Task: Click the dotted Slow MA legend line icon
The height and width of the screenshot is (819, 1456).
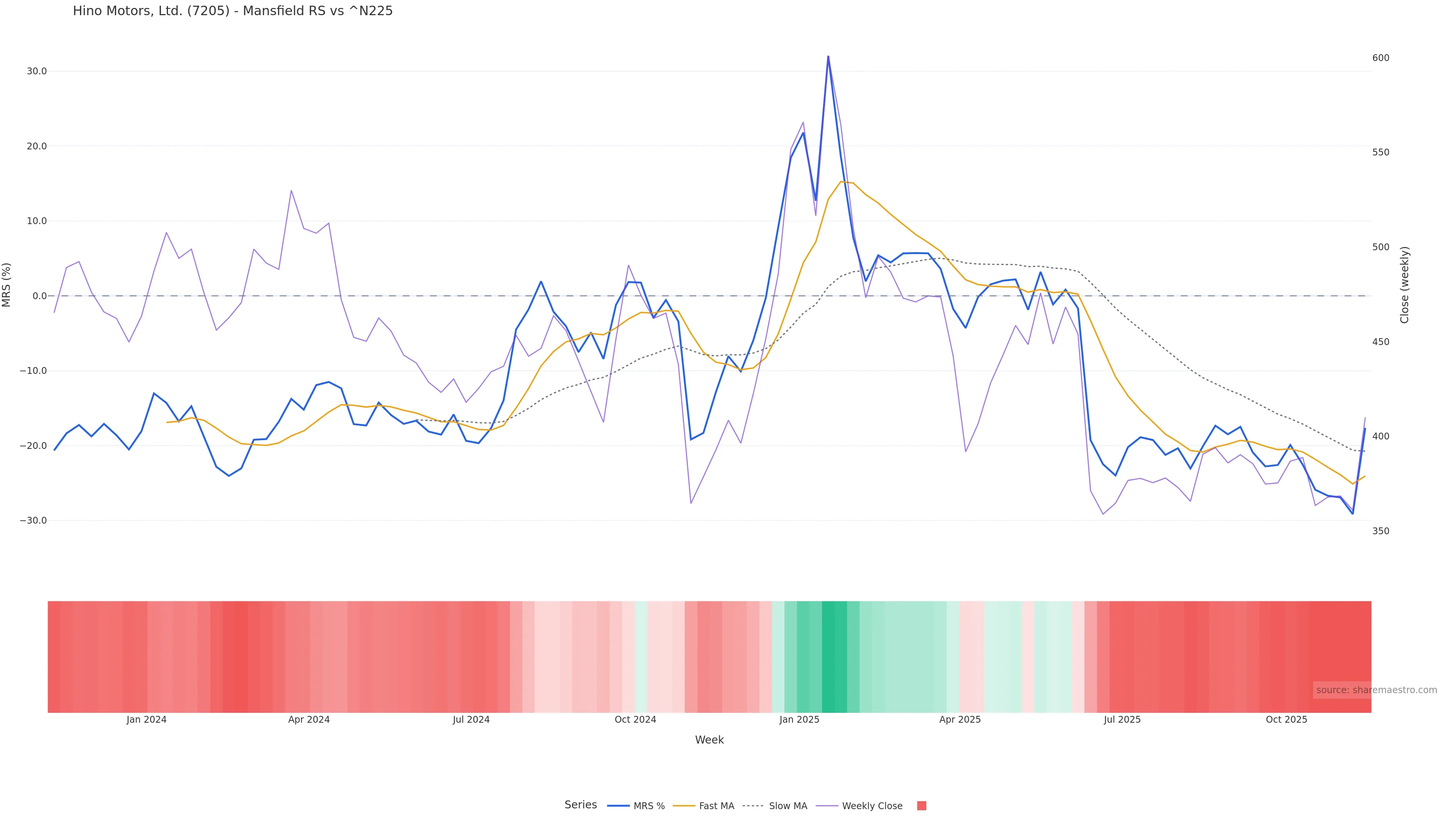Action: click(x=753, y=806)
